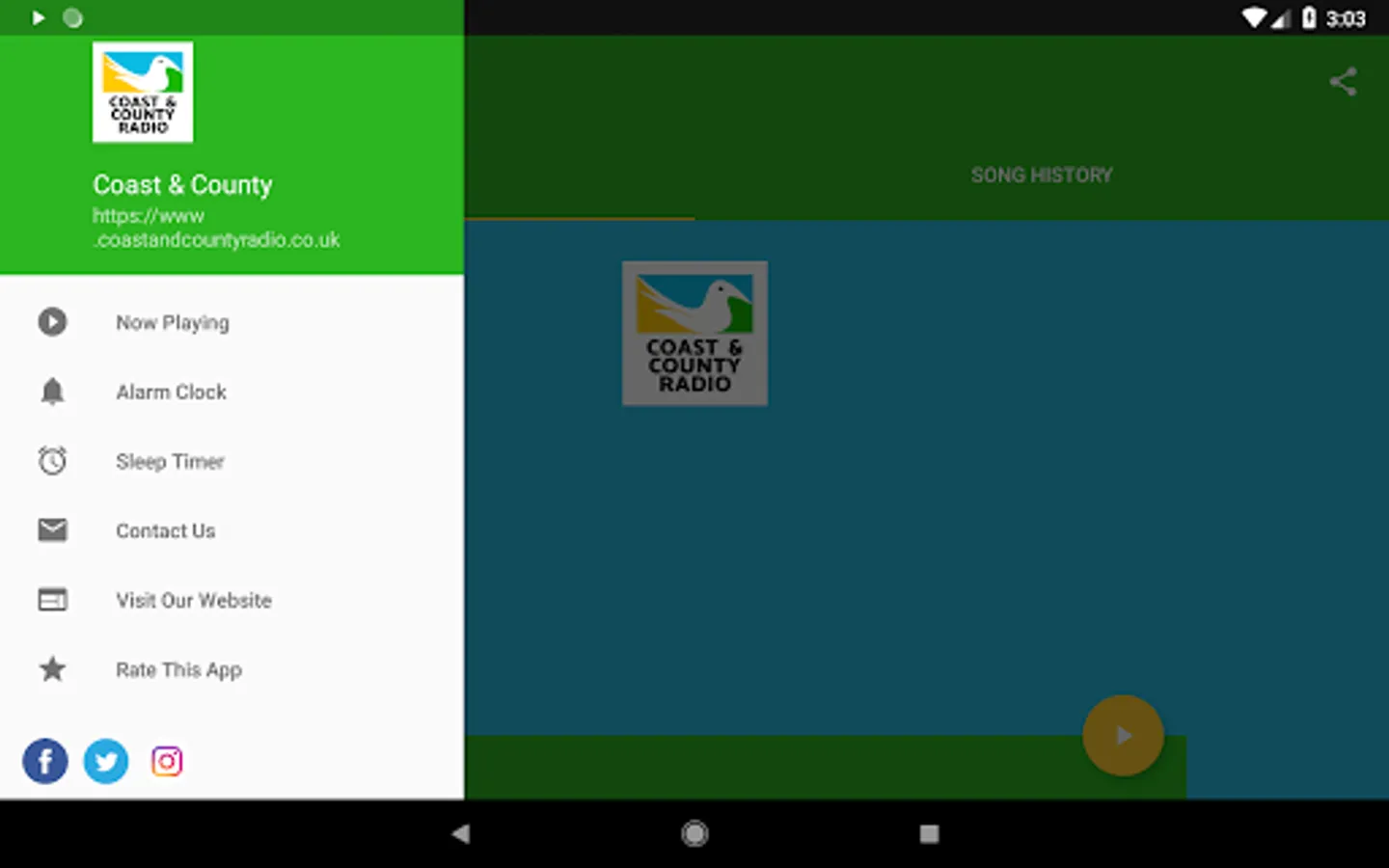Click the Coast & County Radio logo in drawer header
1389x868 pixels.
pyautogui.click(x=143, y=92)
